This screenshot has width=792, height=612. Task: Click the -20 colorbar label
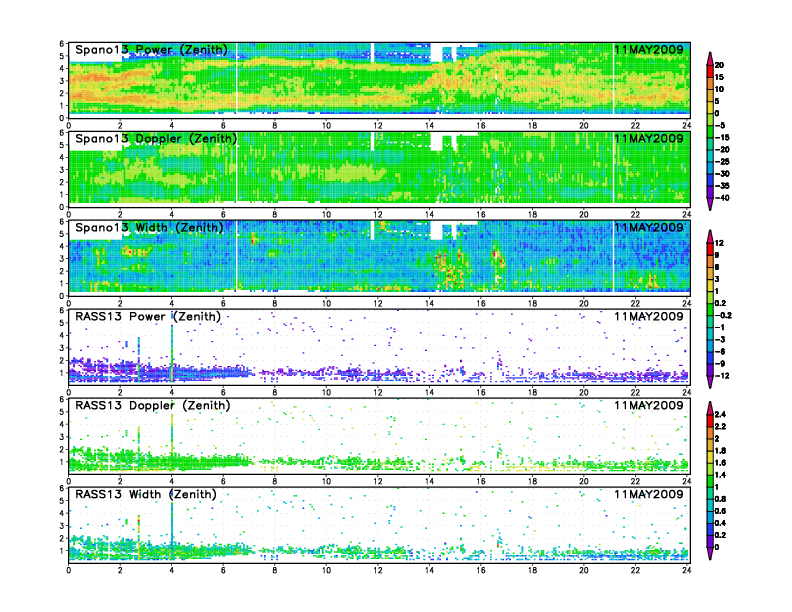(722, 149)
